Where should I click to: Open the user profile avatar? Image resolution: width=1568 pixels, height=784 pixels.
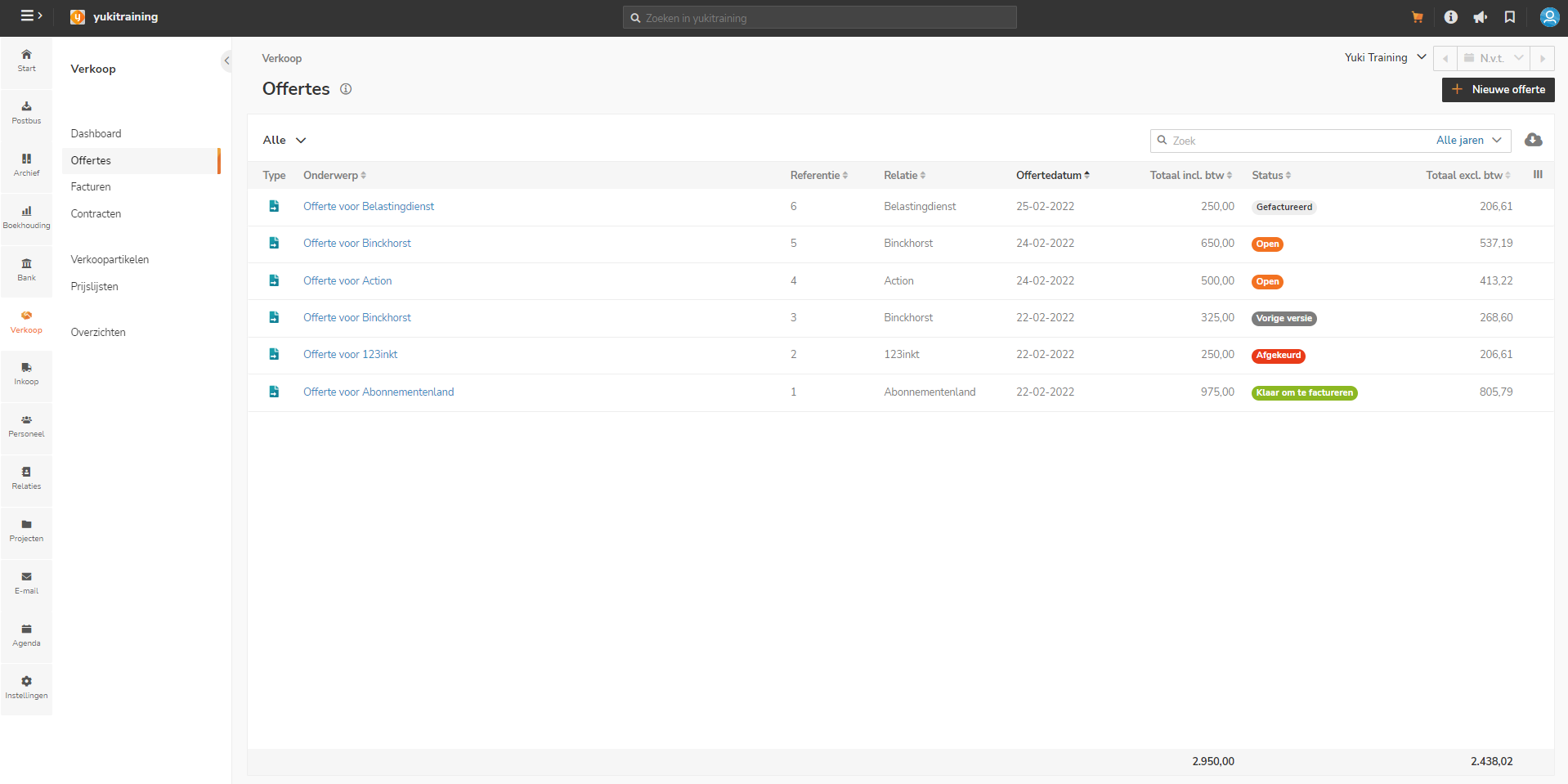(x=1549, y=17)
